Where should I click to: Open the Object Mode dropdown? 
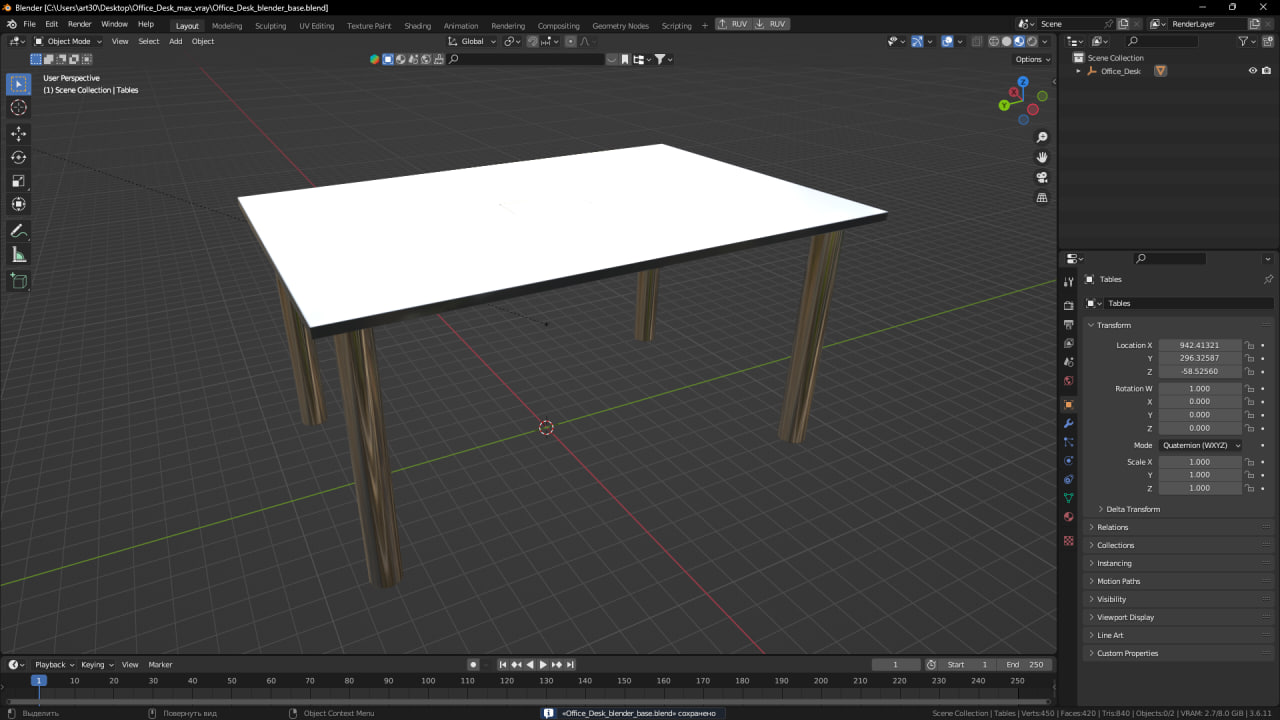68,41
